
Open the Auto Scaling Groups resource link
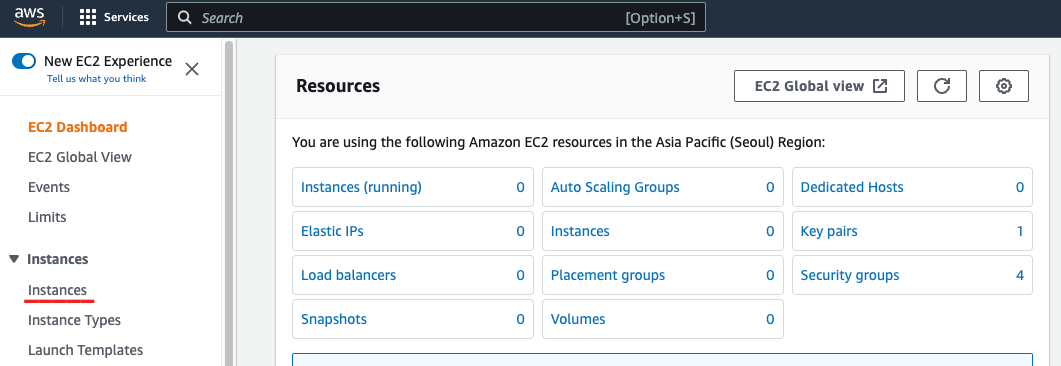pyautogui.click(x=615, y=187)
